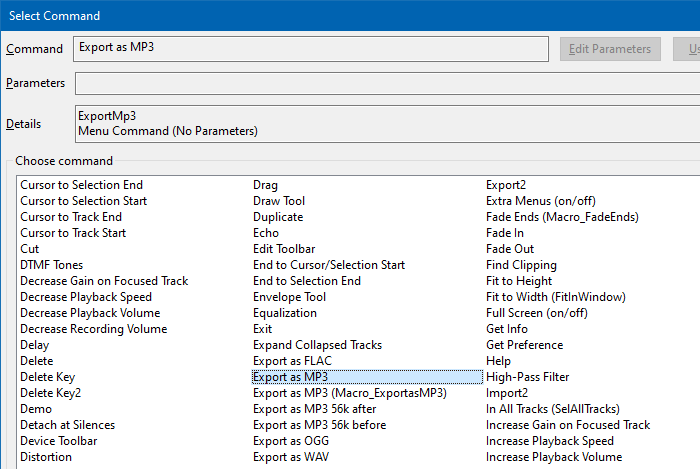The height and width of the screenshot is (469, 700).
Task: Select Increase Playback Speed command
Action: coord(550,441)
